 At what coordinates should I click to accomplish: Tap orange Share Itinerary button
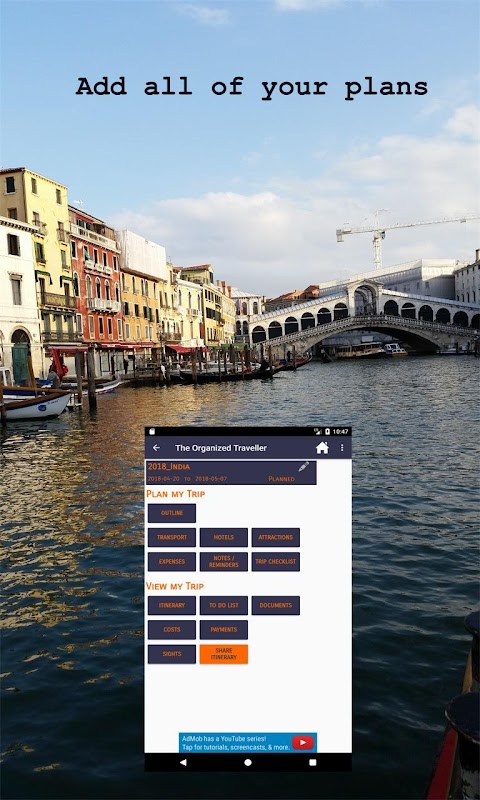click(223, 654)
